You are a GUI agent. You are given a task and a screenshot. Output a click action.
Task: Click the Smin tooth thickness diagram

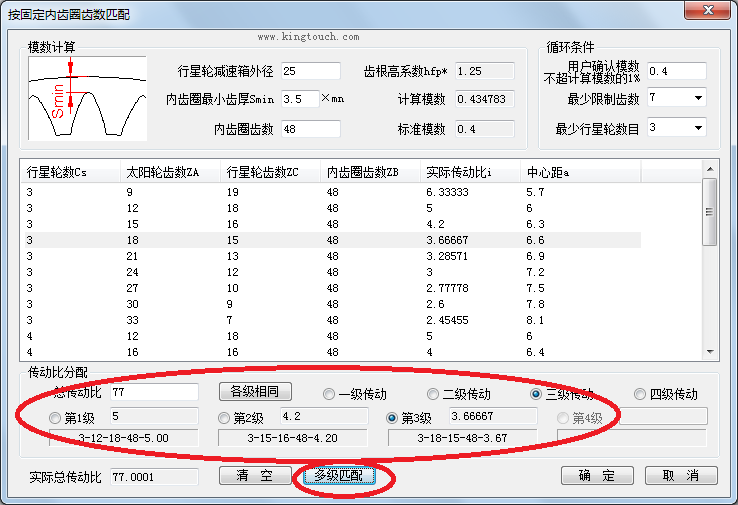click(88, 98)
